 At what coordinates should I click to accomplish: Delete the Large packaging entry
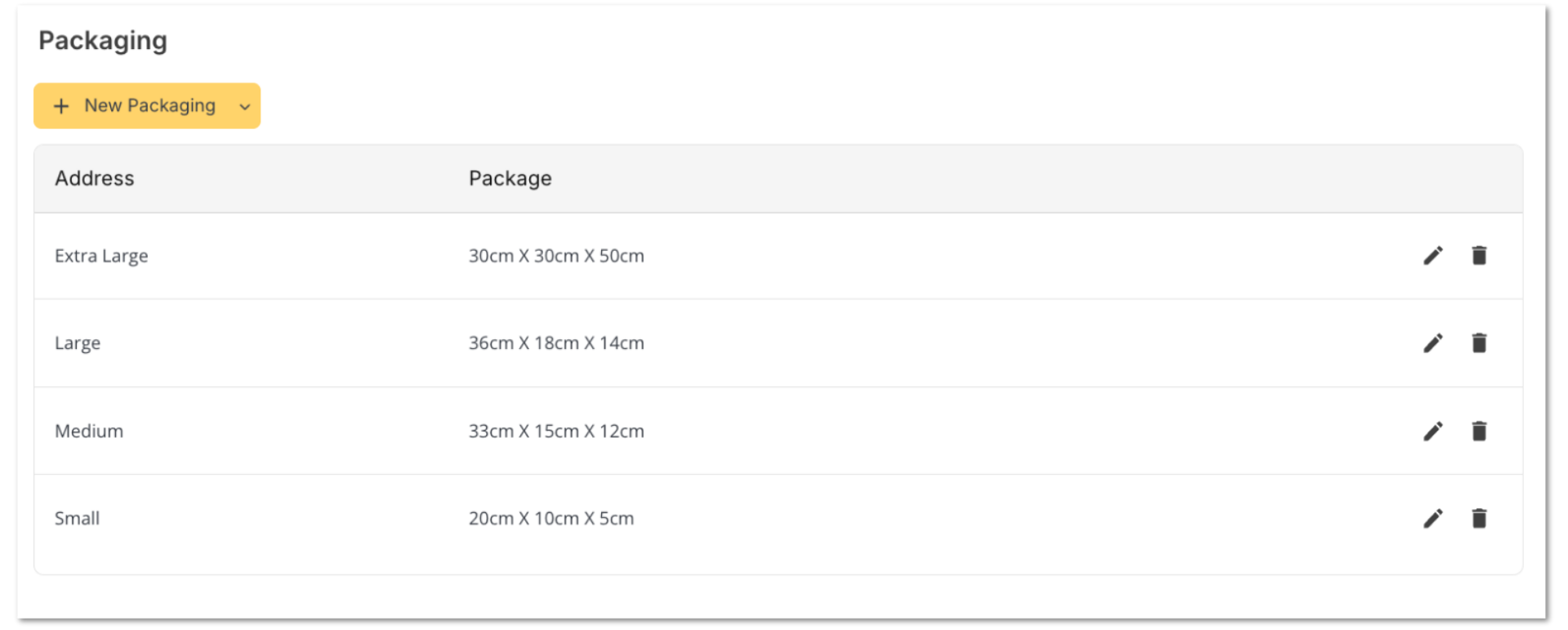1479,342
